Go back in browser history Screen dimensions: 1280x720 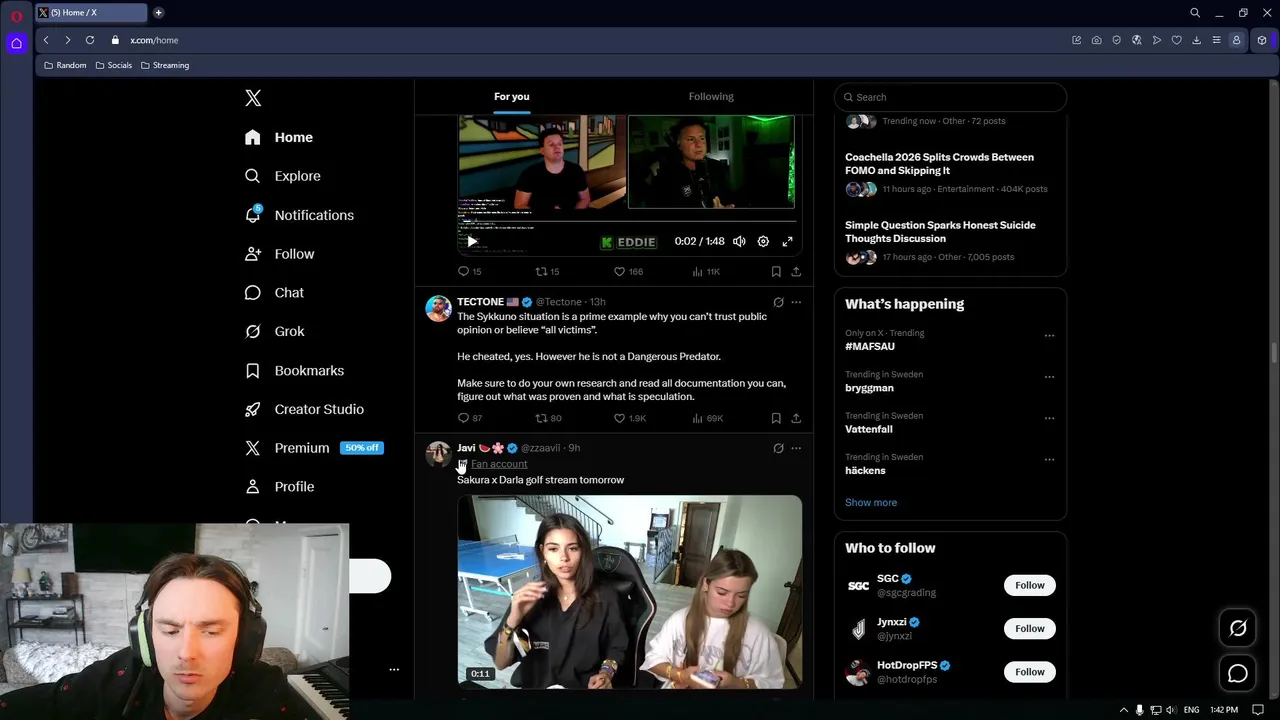pyautogui.click(x=46, y=40)
